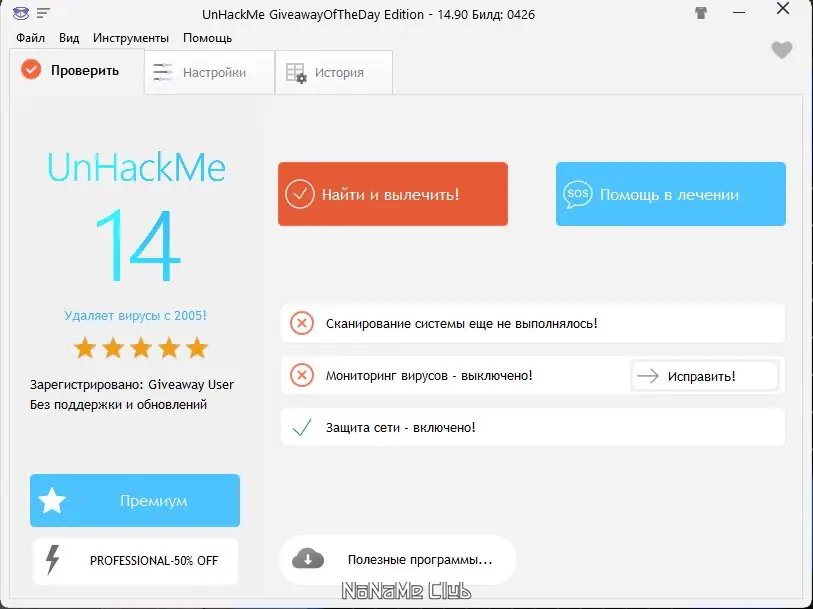Click the white star icon on Премиум

(52, 501)
